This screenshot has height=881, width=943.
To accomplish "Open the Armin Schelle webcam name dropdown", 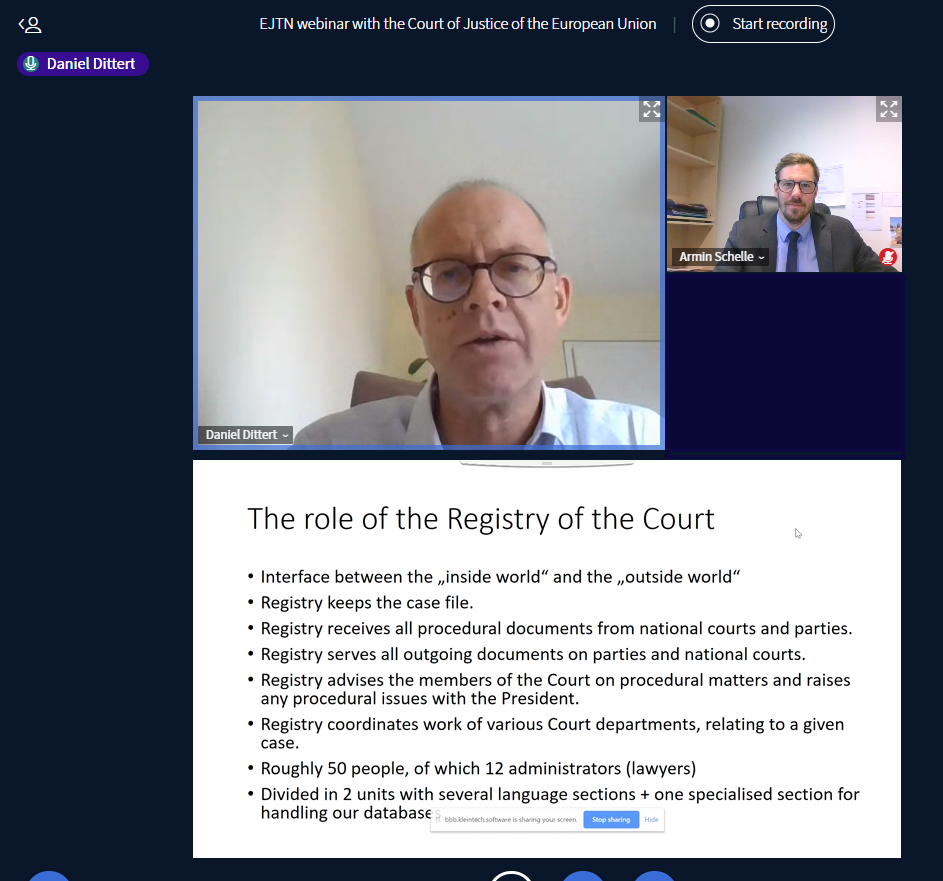I will click(x=720, y=257).
